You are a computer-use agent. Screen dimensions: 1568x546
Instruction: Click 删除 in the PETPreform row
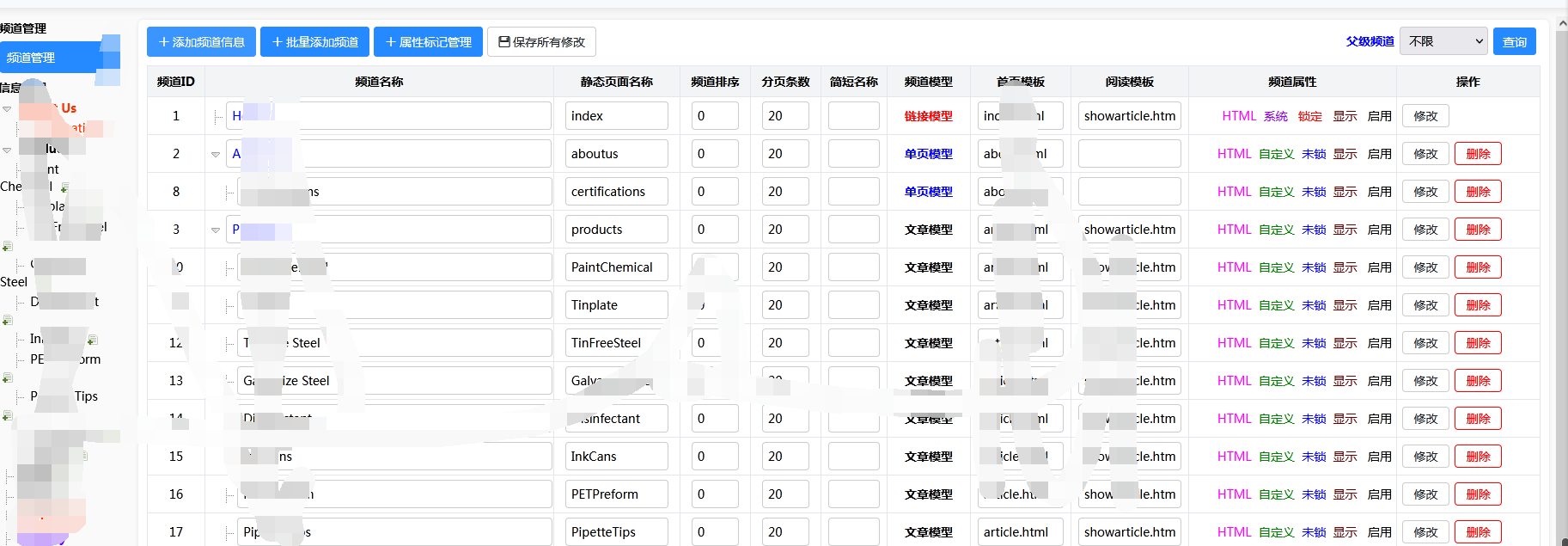coord(1478,494)
